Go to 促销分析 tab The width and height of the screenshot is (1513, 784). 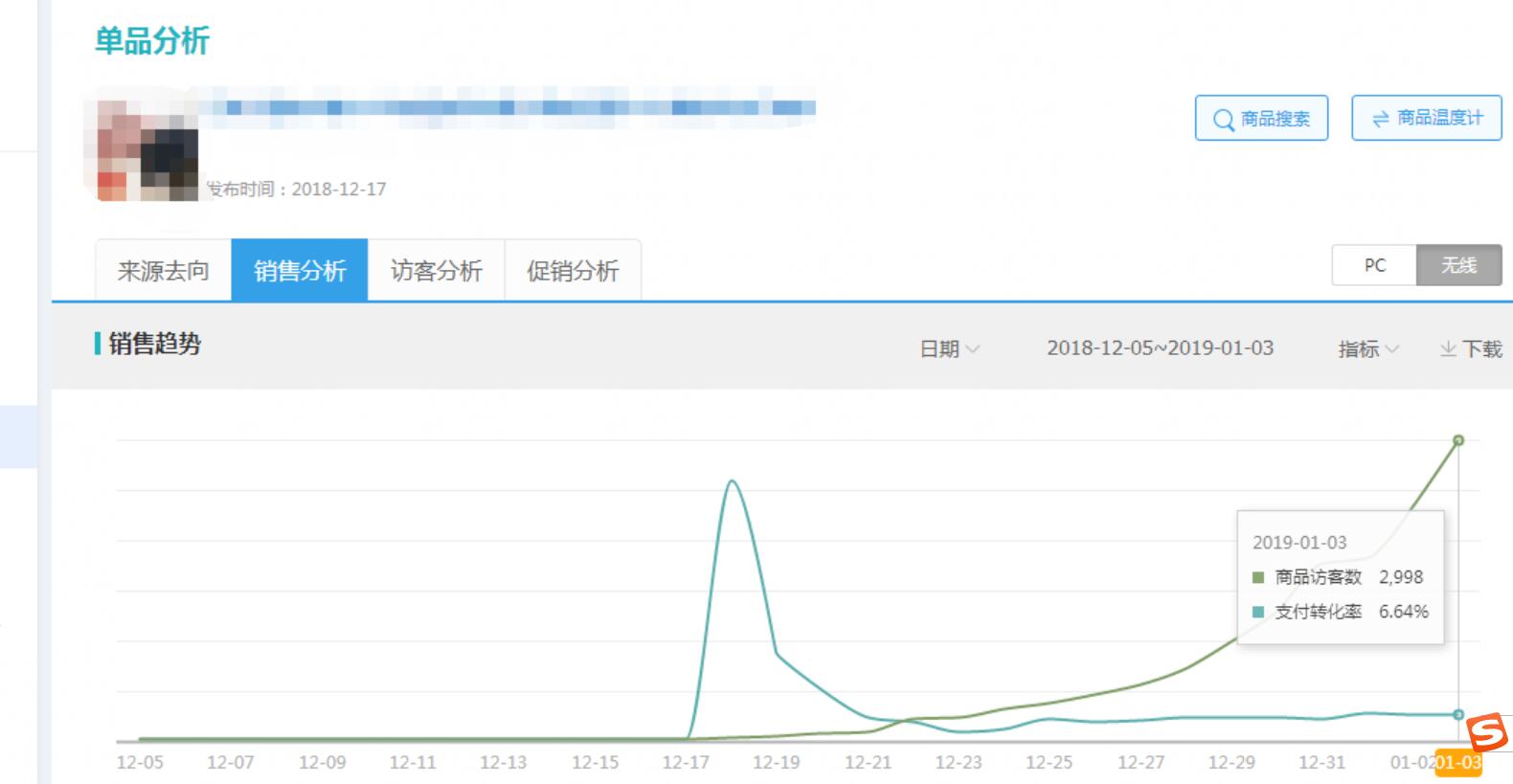573,271
